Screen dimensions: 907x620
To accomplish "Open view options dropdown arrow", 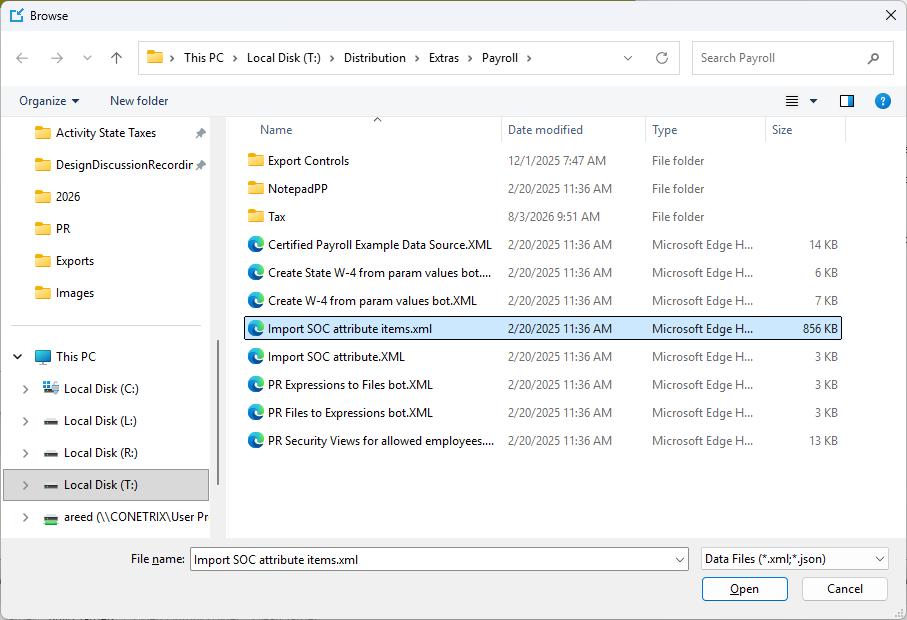I will (813, 101).
